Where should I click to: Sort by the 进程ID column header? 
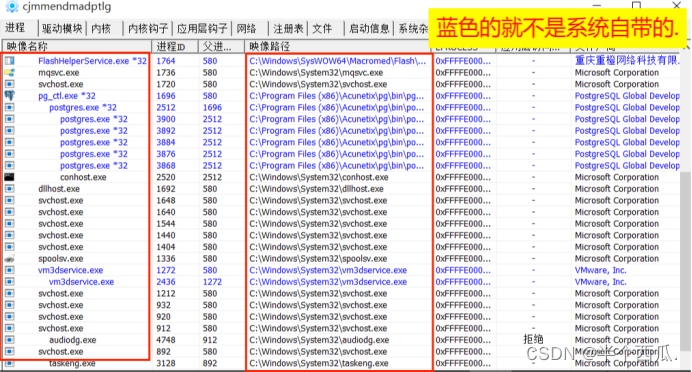click(x=175, y=46)
